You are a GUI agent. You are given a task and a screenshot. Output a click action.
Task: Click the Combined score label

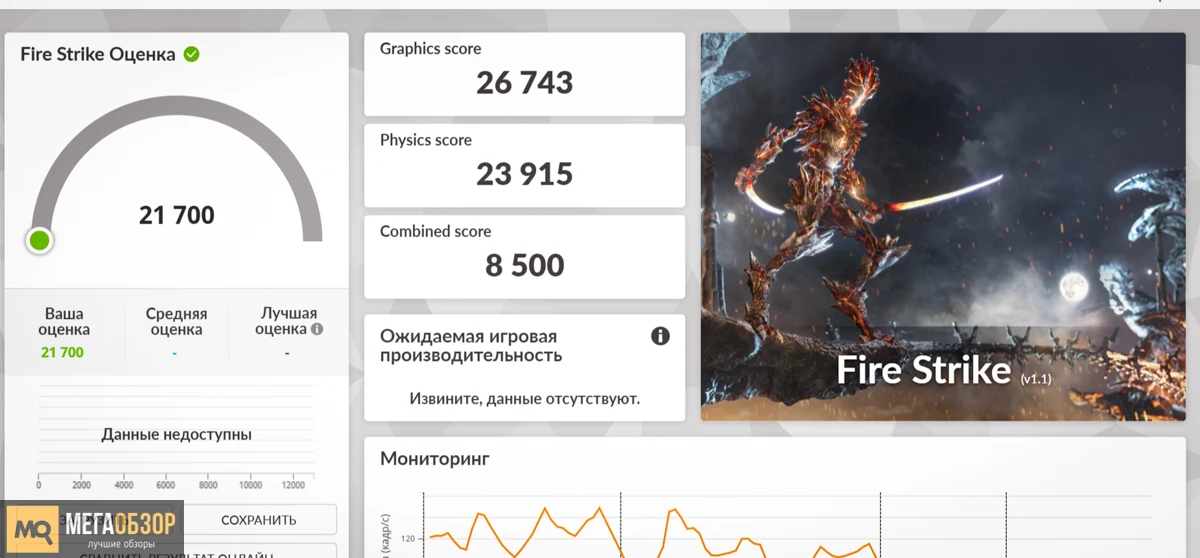pos(436,231)
